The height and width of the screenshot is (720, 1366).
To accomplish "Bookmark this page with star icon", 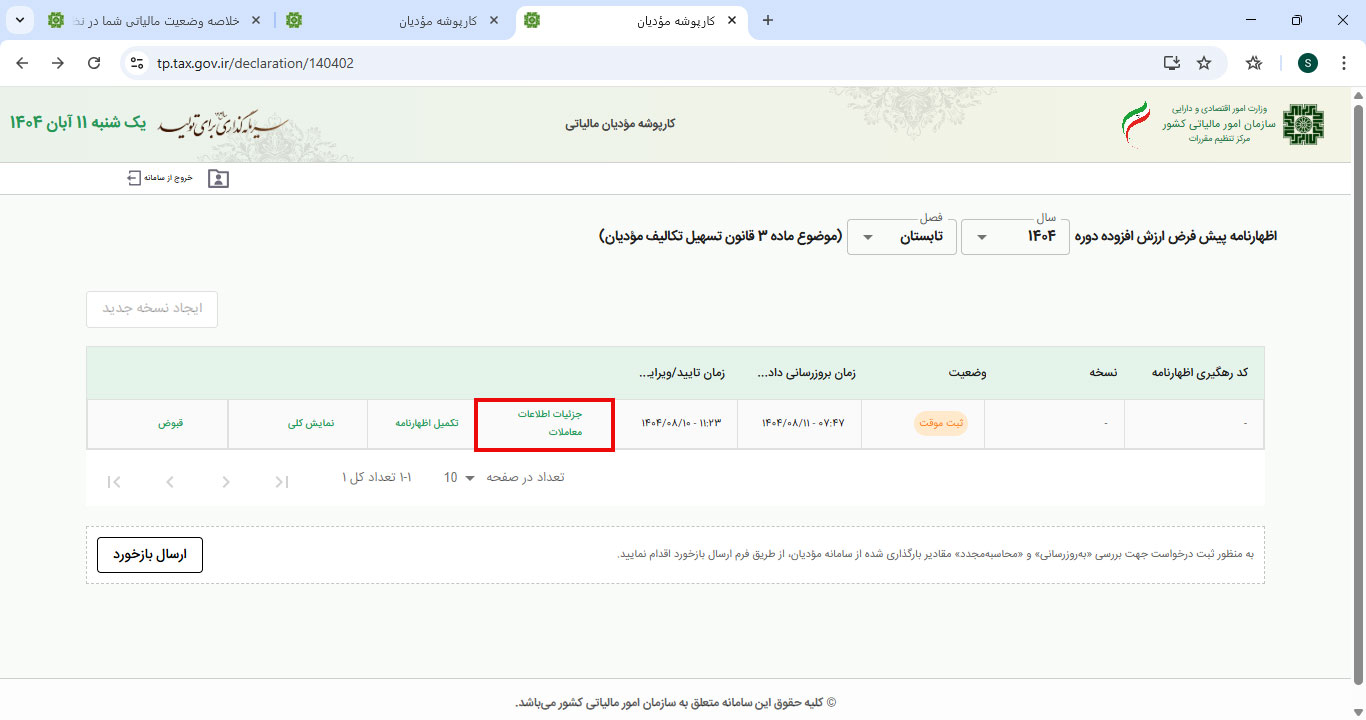I will pos(1204,63).
